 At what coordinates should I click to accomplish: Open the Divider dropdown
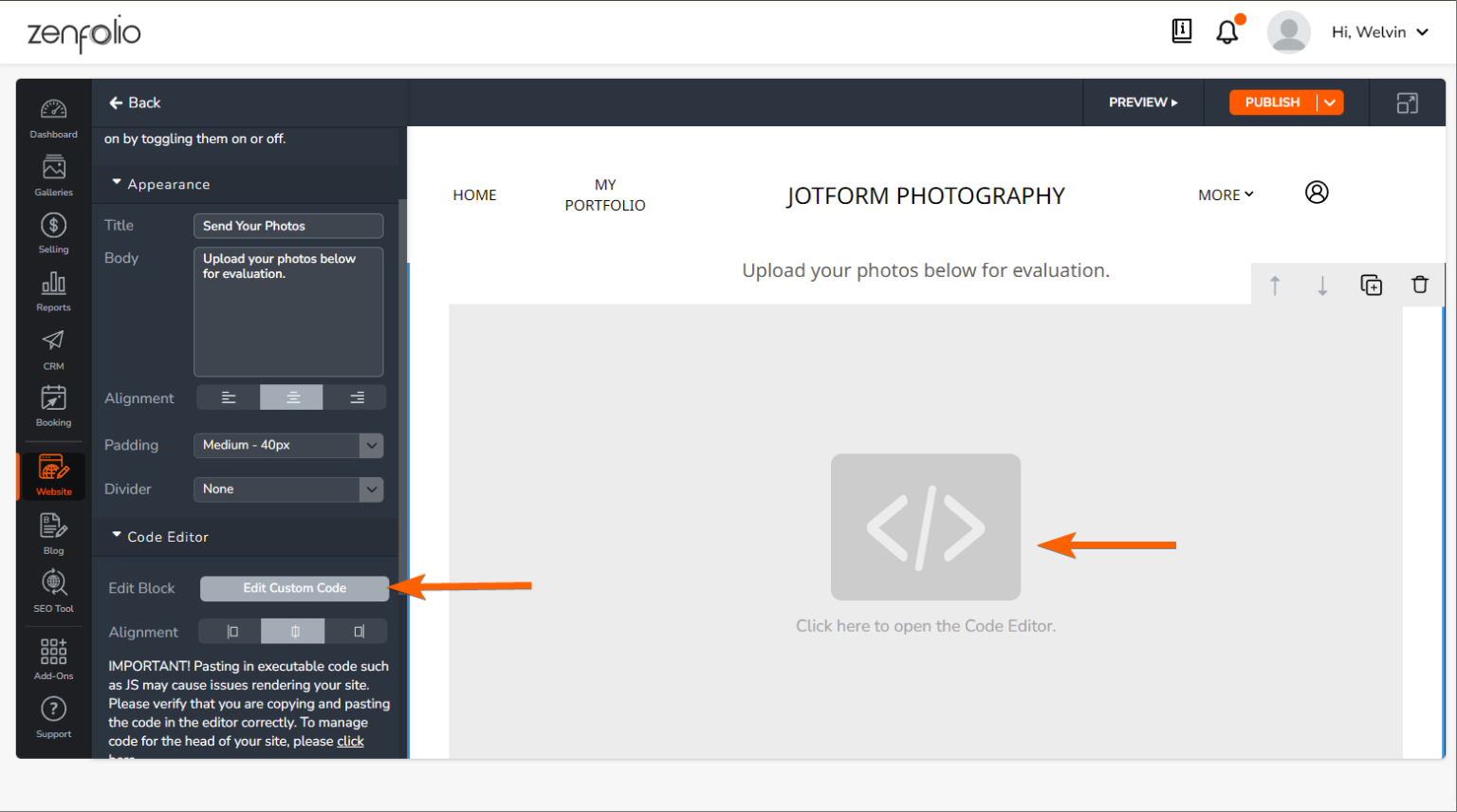(288, 489)
